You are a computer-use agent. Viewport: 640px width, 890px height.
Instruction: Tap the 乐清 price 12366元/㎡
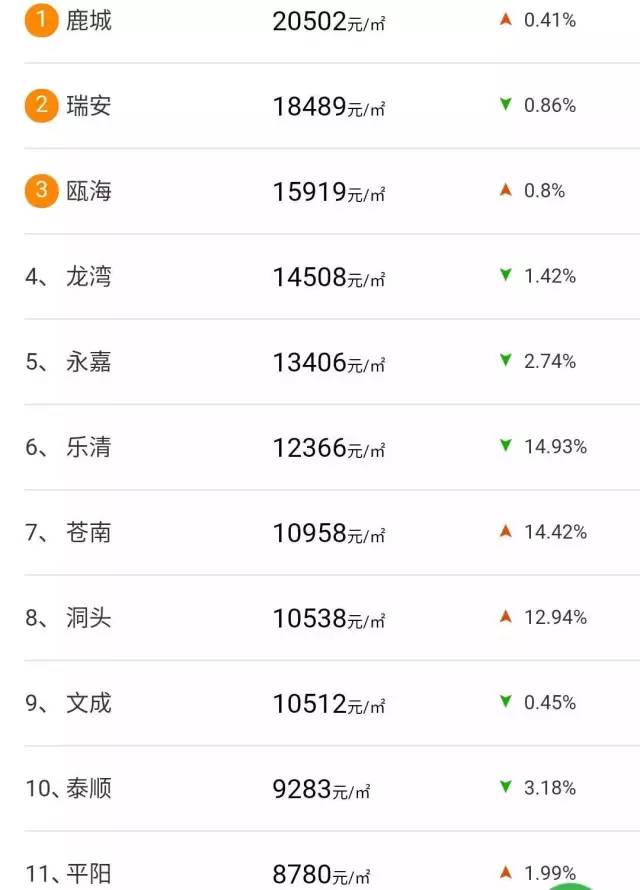pos(329,447)
